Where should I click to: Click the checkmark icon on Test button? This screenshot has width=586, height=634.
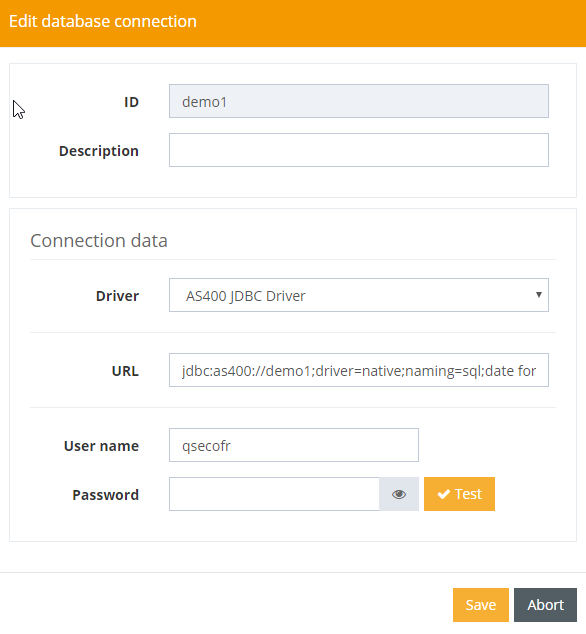(x=444, y=494)
